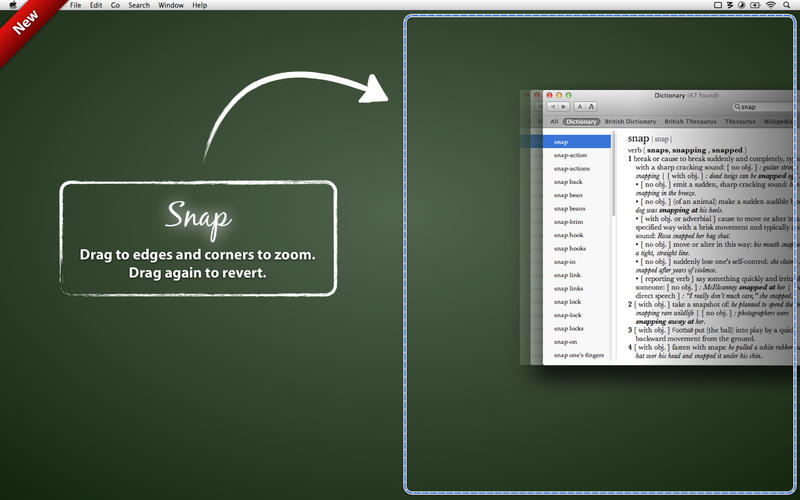The width and height of the screenshot is (800, 500).
Task: Click the Wi-Fi status icon
Action: (x=771, y=5)
